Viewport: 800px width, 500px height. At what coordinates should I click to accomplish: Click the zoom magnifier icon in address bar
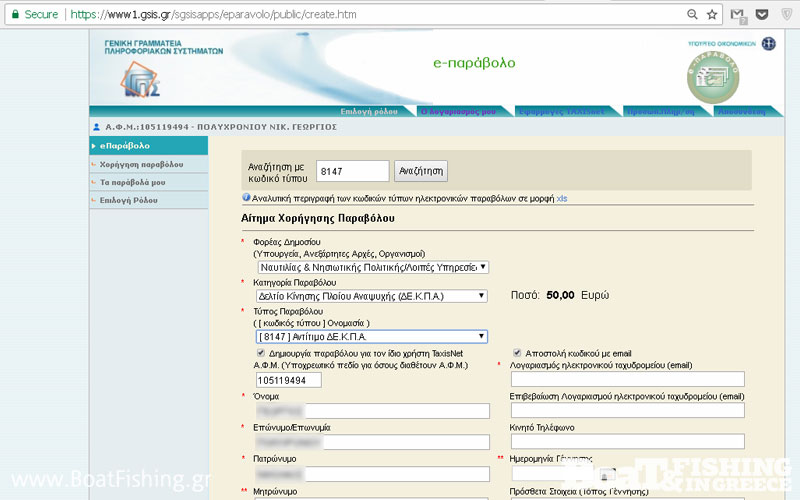[x=692, y=15]
